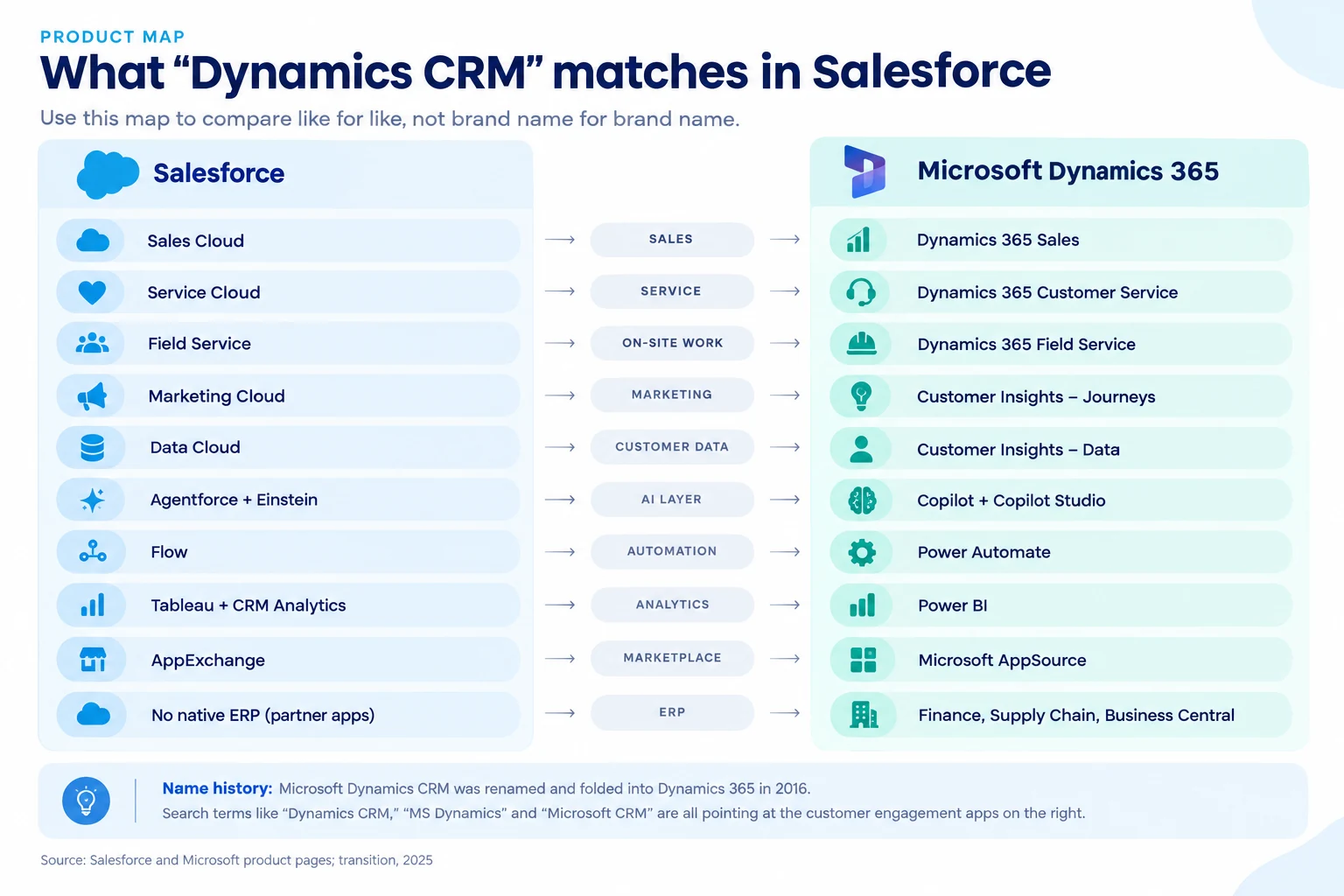
Task: Click the Service Cloud heart icon
Action: pyautogui.click(x=92, y=292)
